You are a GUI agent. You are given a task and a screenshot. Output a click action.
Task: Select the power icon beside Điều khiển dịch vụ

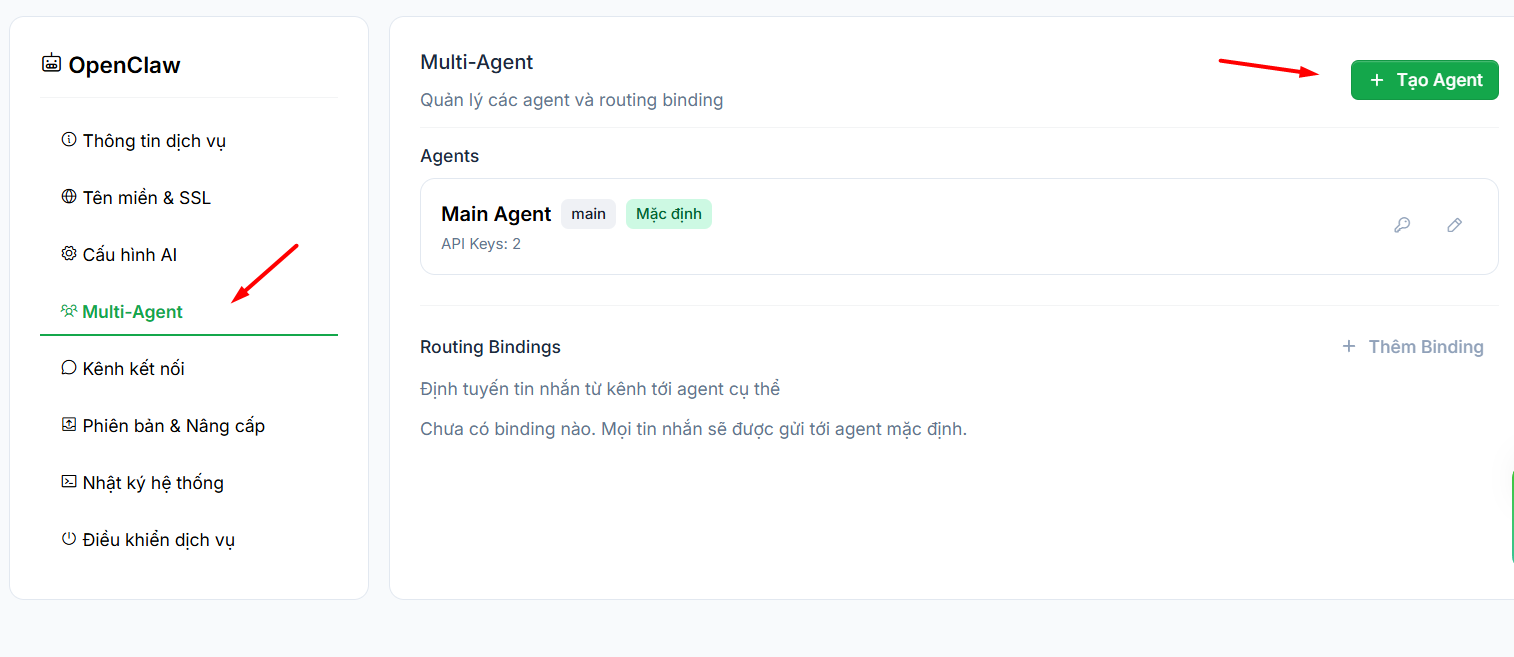67,537
